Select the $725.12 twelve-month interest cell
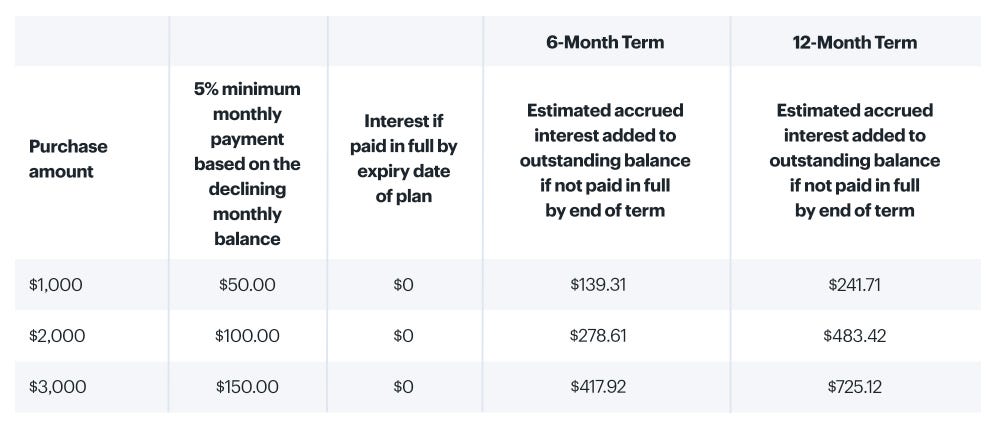997x431 pixels. (855, 387)
